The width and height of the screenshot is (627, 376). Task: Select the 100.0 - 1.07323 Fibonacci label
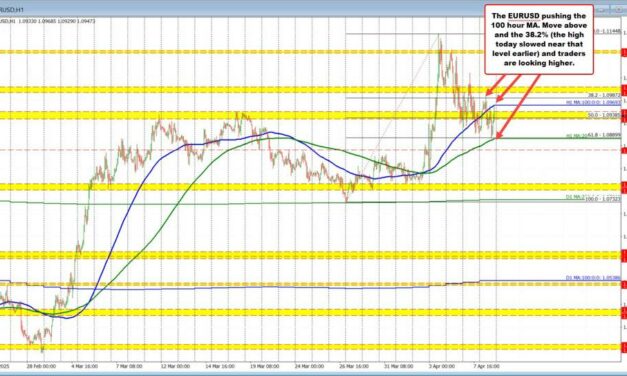603,198
